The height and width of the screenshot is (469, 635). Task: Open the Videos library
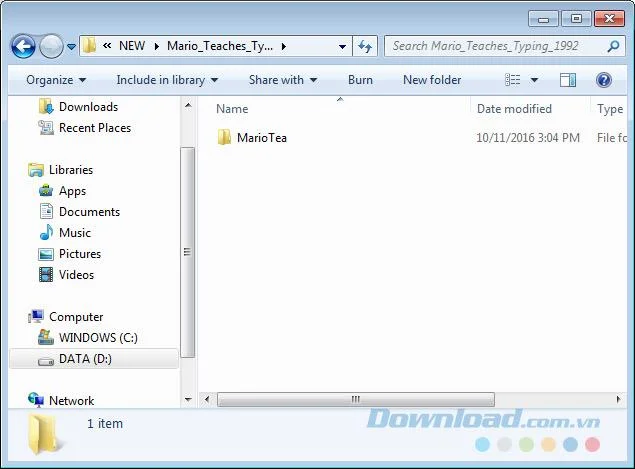pos(76,275)
